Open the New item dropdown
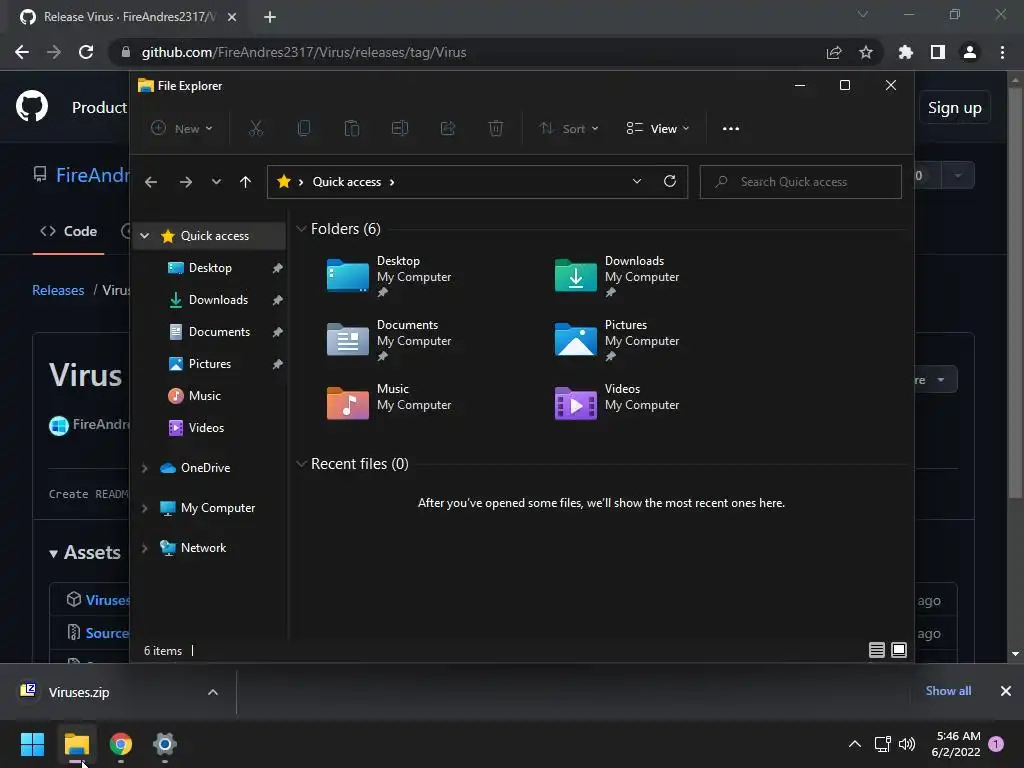Screen dimensions: 1024x768 click(x=182, y=129)
